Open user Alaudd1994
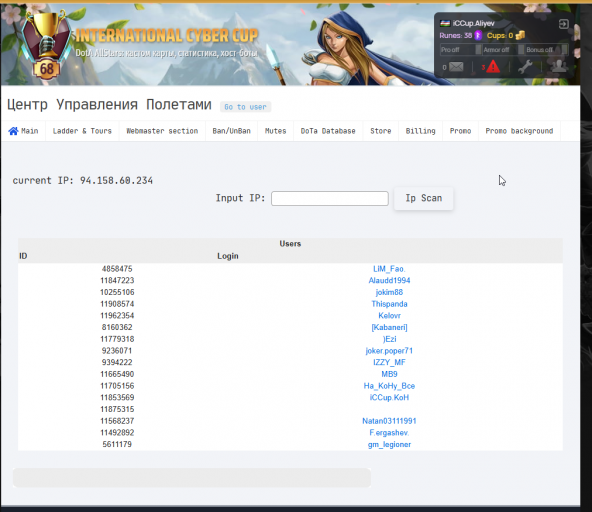Image resolution: width=592 pixels, height=512 pixels. coord(389,281)
